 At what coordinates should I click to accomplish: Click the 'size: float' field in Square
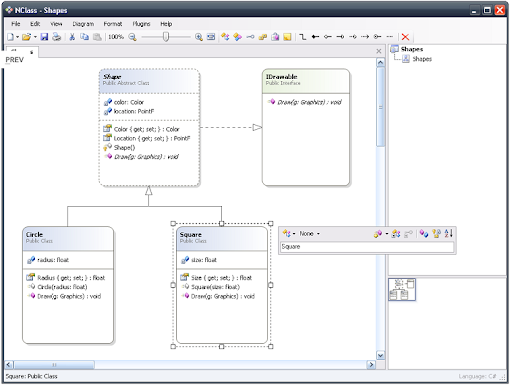click(x=204, y=260)
